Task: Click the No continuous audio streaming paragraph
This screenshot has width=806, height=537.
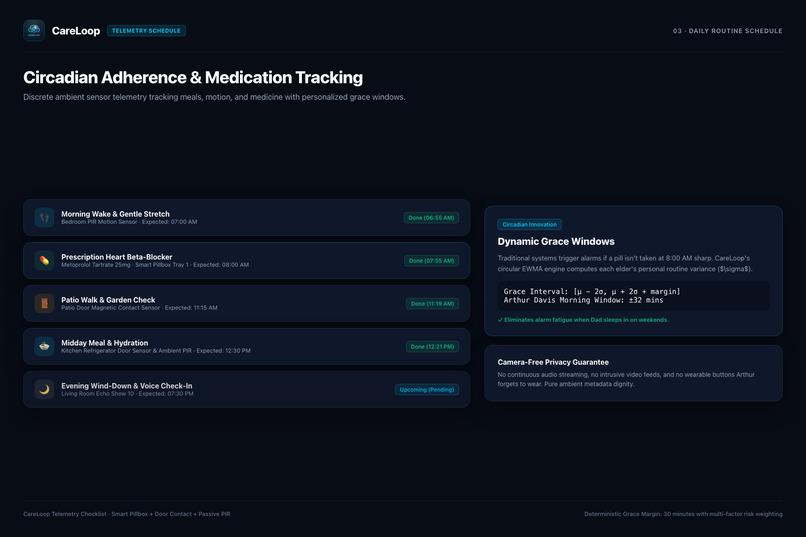Action: point(626,379)
